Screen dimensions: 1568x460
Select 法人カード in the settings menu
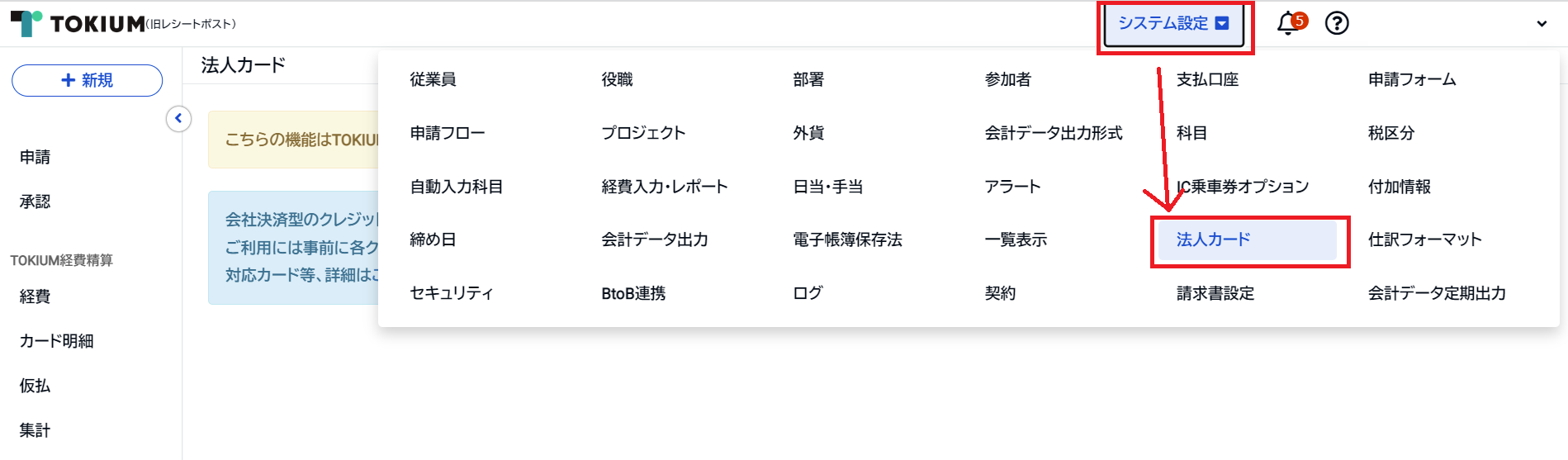[1247, 239]
